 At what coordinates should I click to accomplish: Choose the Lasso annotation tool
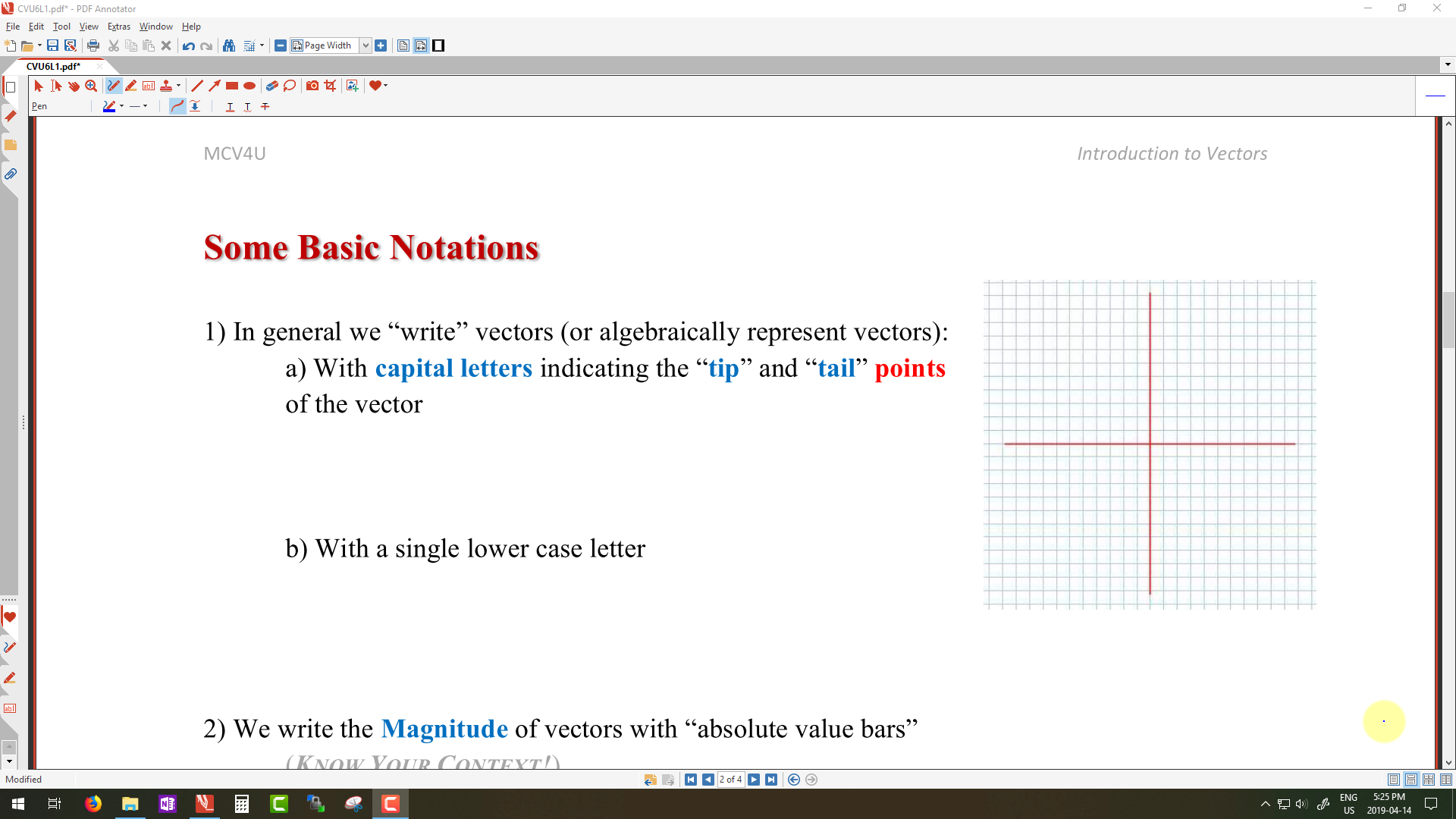[290, 86]
